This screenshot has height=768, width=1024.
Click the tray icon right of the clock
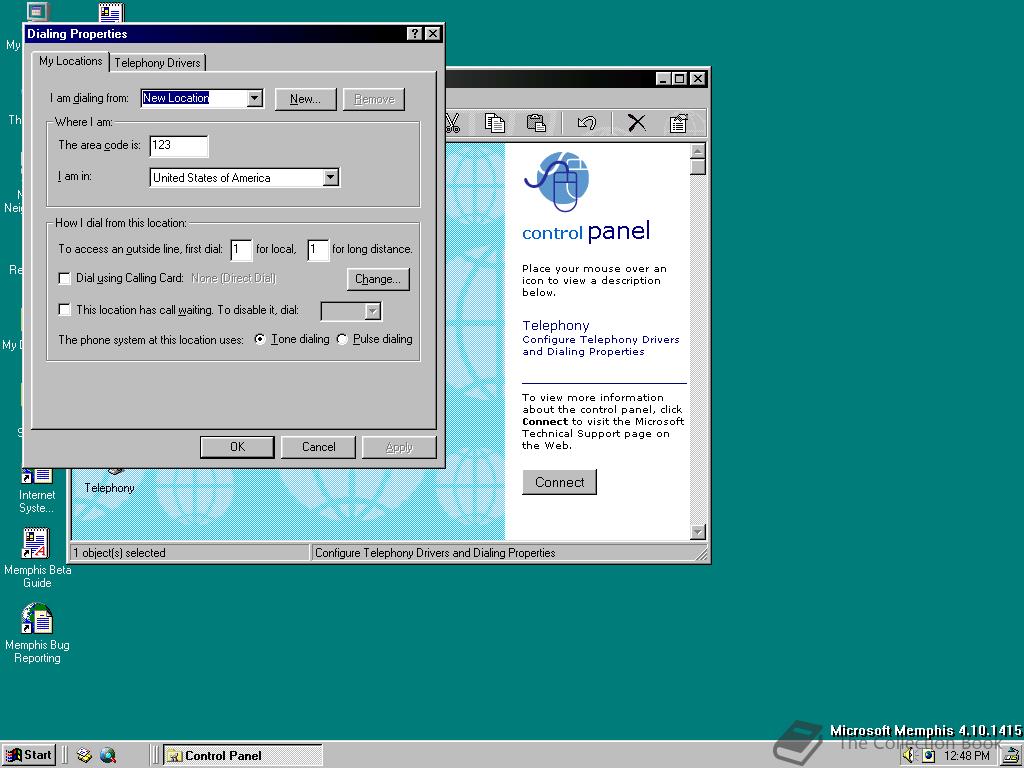tap(1012, 756)
